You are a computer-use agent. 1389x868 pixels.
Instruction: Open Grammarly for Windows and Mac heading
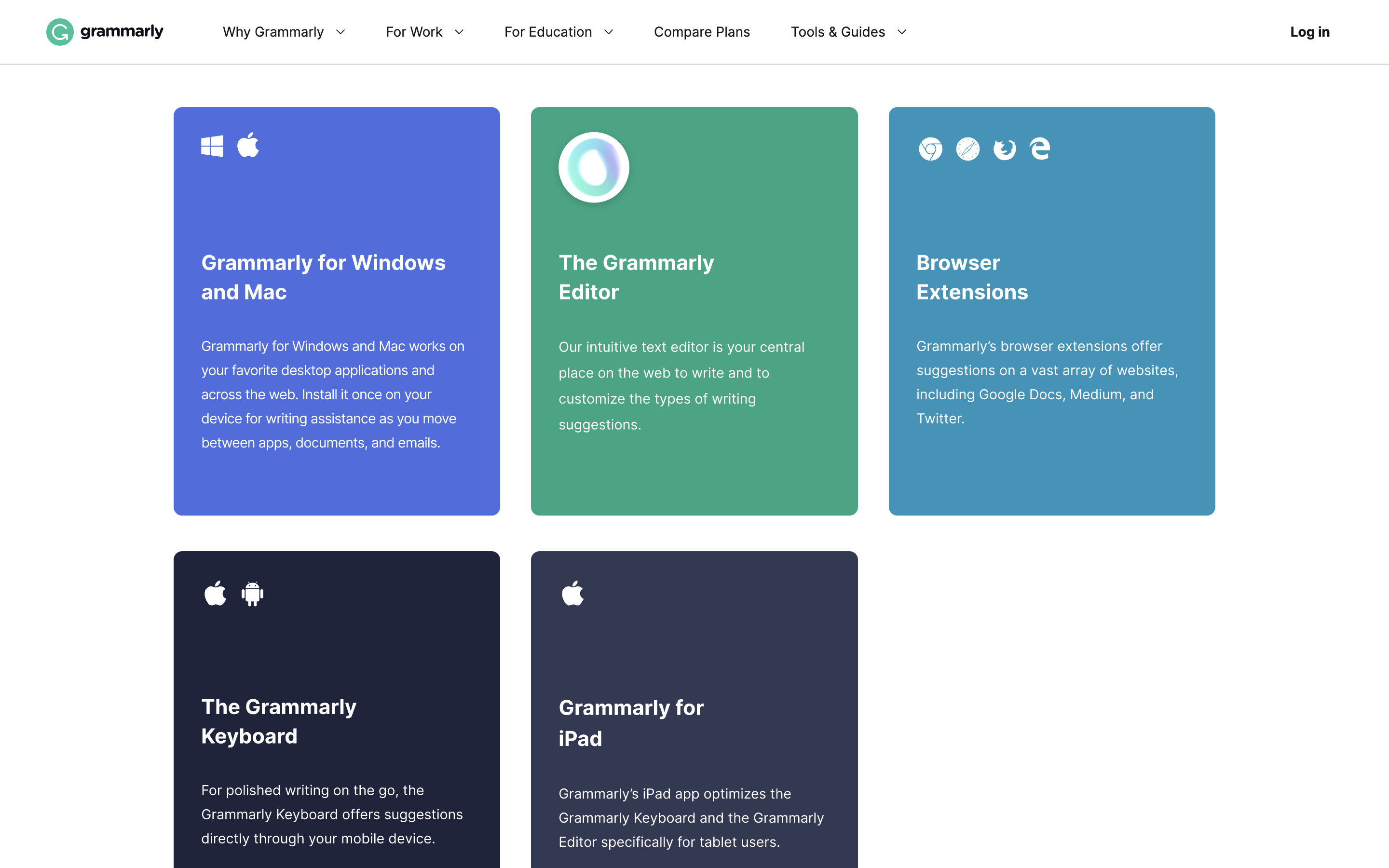(323, 277)
